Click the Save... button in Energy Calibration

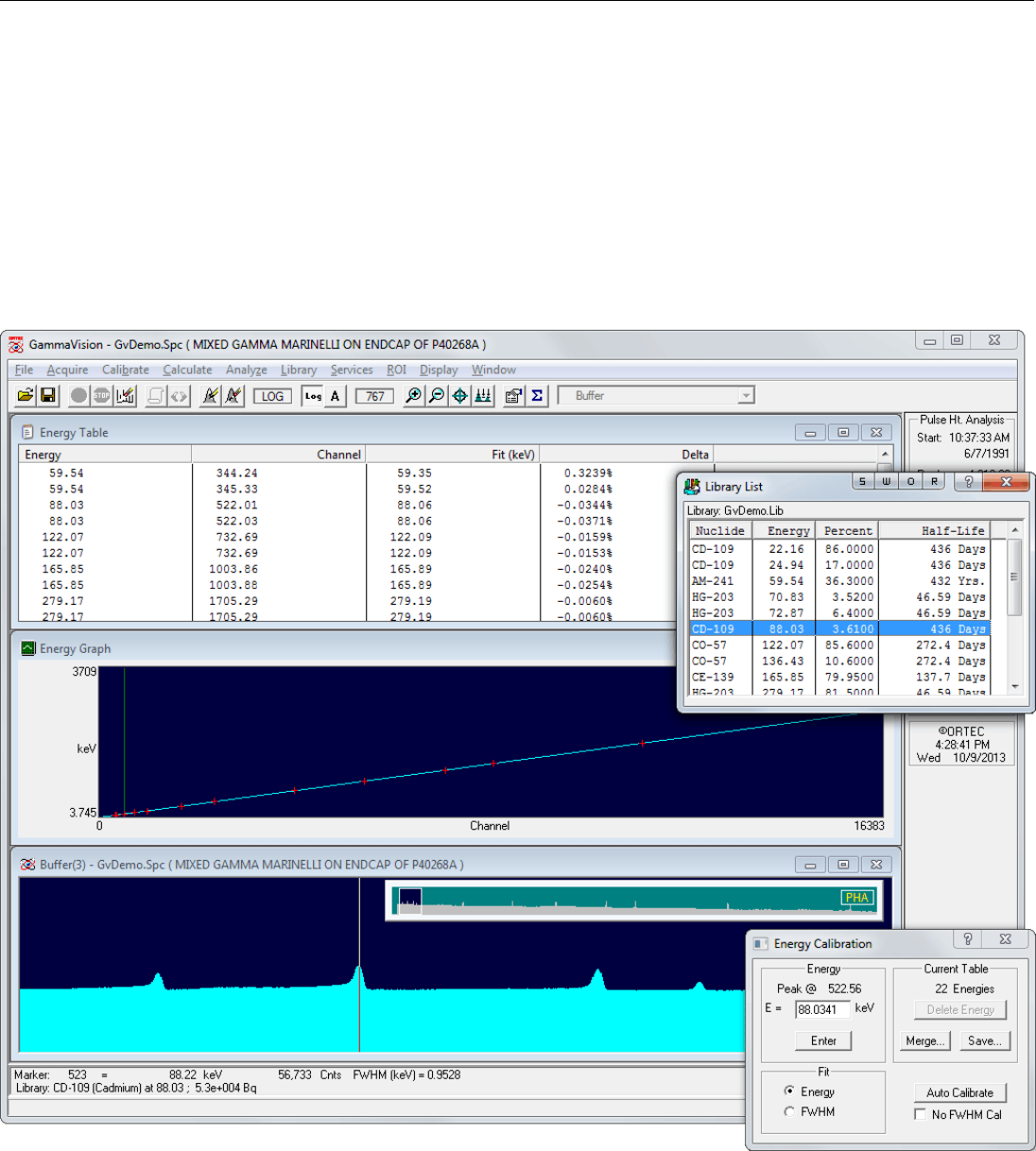click(986, 1040)
